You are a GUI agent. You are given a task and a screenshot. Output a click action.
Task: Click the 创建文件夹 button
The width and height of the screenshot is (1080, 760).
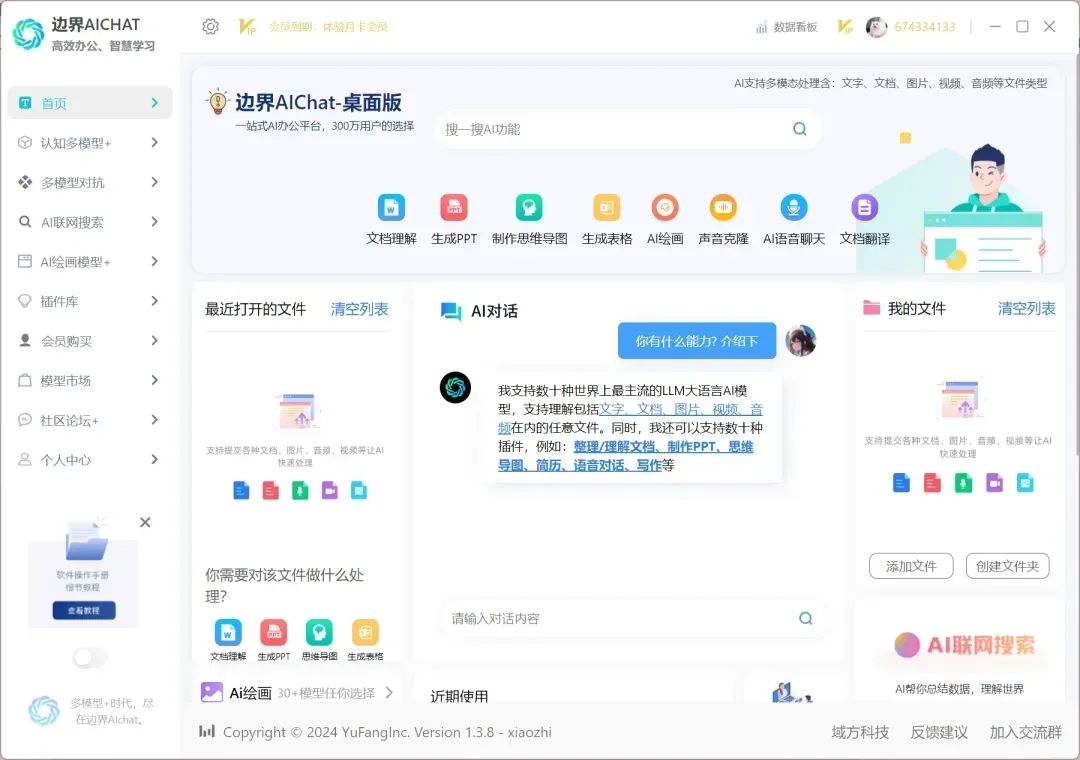click(x=1007, y=566)
